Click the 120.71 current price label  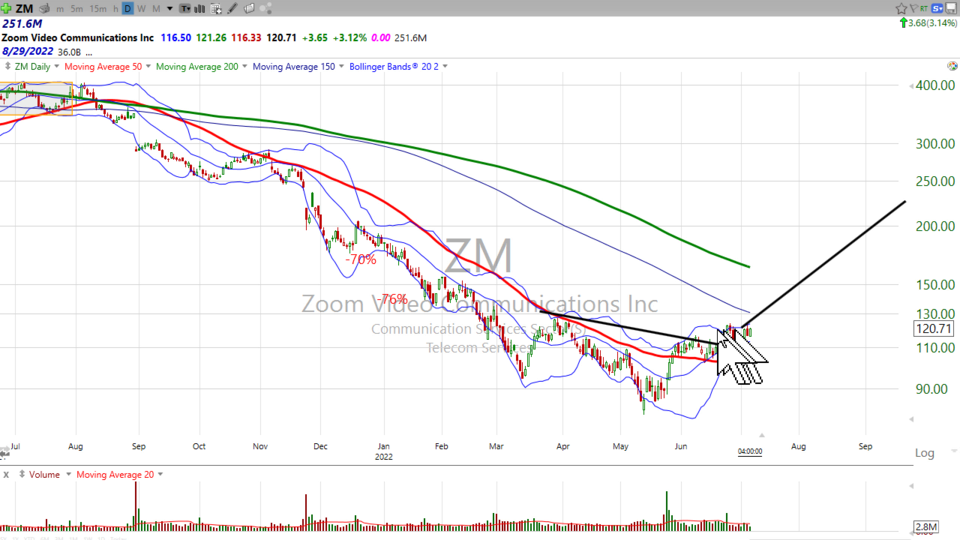click(933, 329)
